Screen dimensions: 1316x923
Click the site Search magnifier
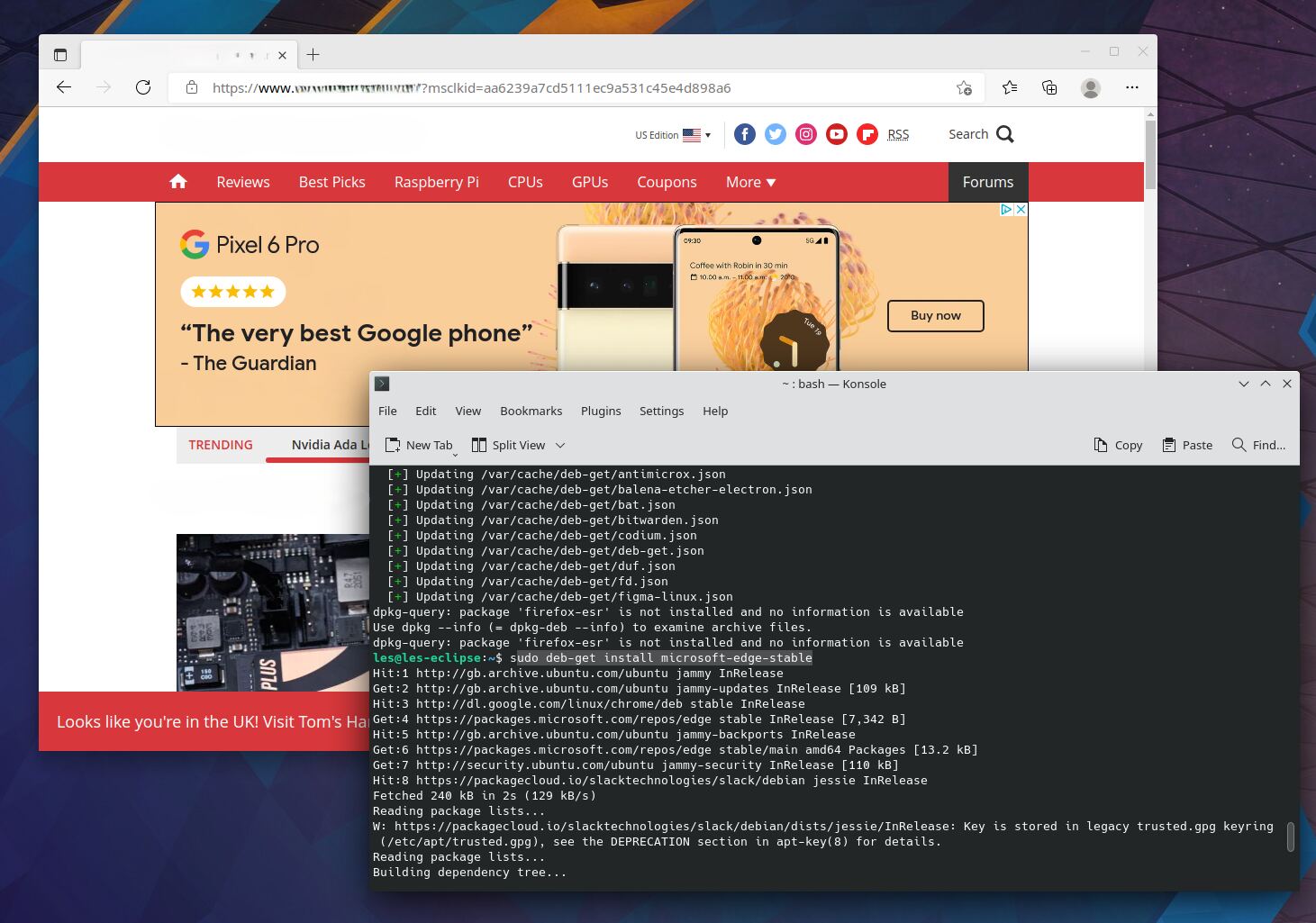[1005, 134]
